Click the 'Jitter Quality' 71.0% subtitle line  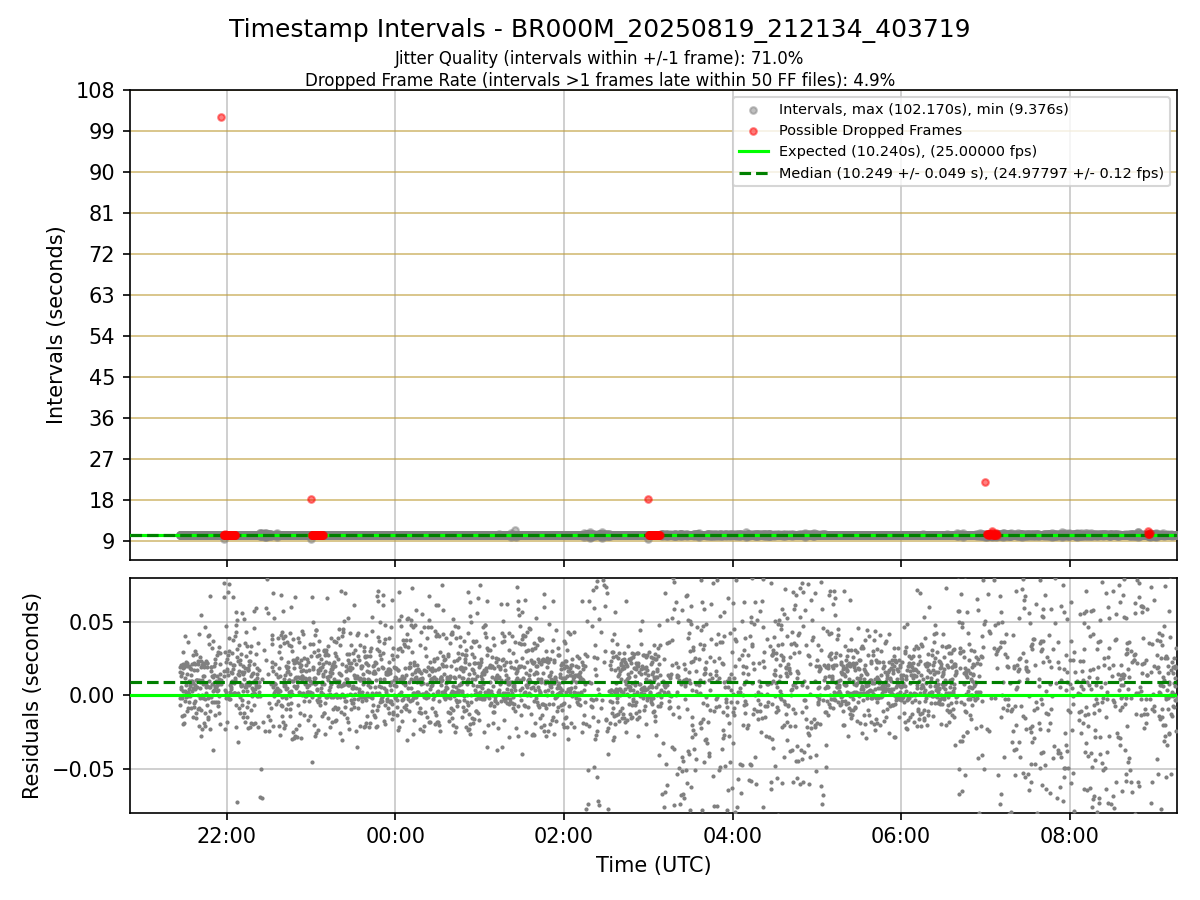pos(599,58)
